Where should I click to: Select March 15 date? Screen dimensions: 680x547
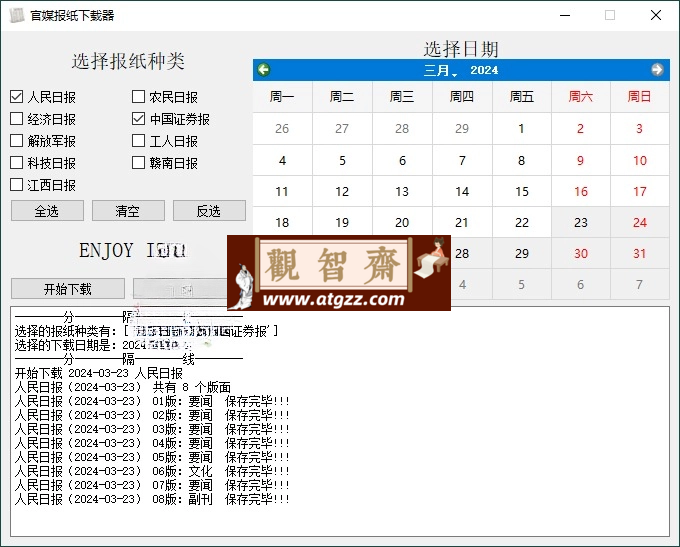(522, 191)
